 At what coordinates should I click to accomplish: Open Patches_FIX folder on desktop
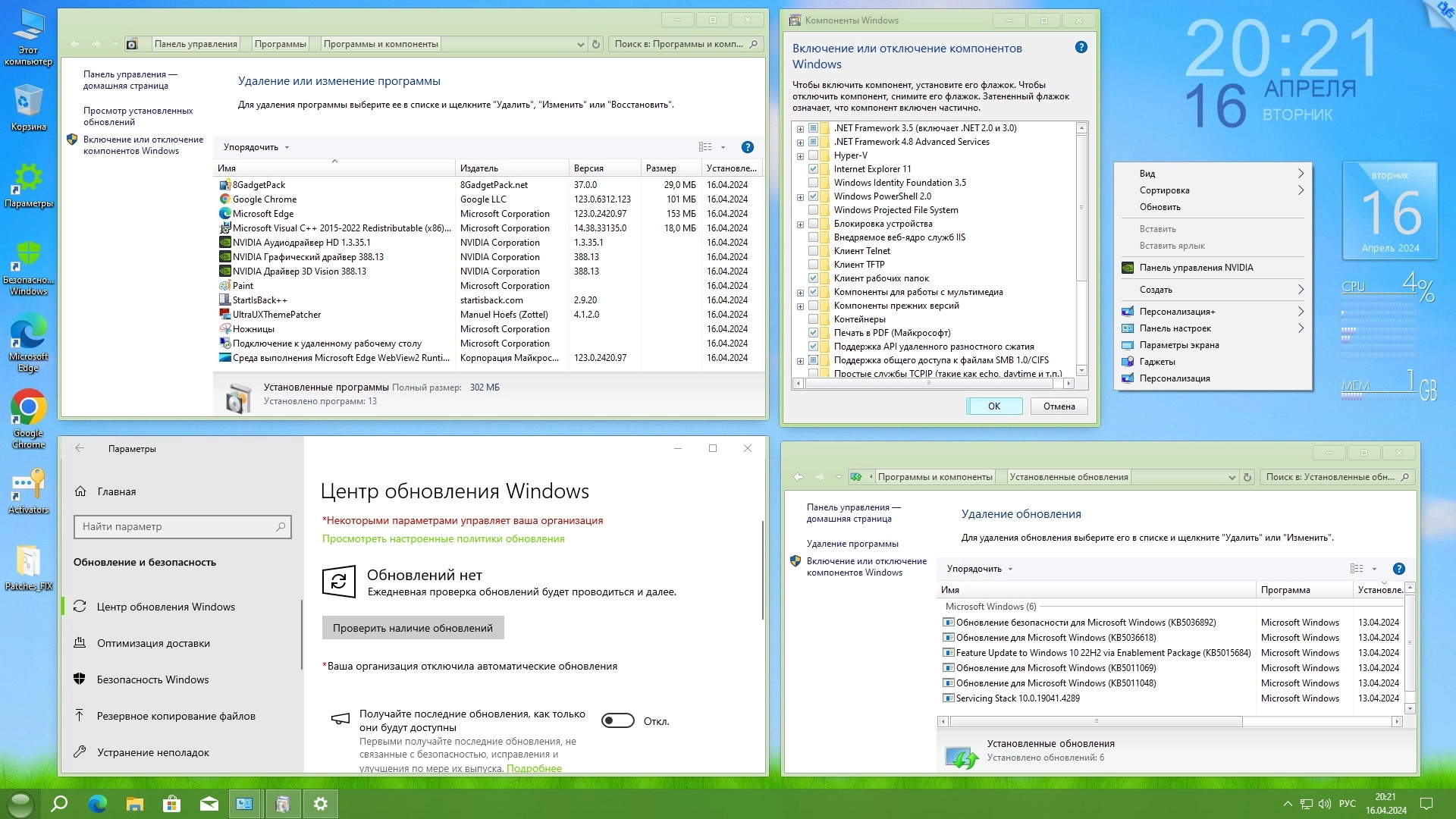pos(28,565)
